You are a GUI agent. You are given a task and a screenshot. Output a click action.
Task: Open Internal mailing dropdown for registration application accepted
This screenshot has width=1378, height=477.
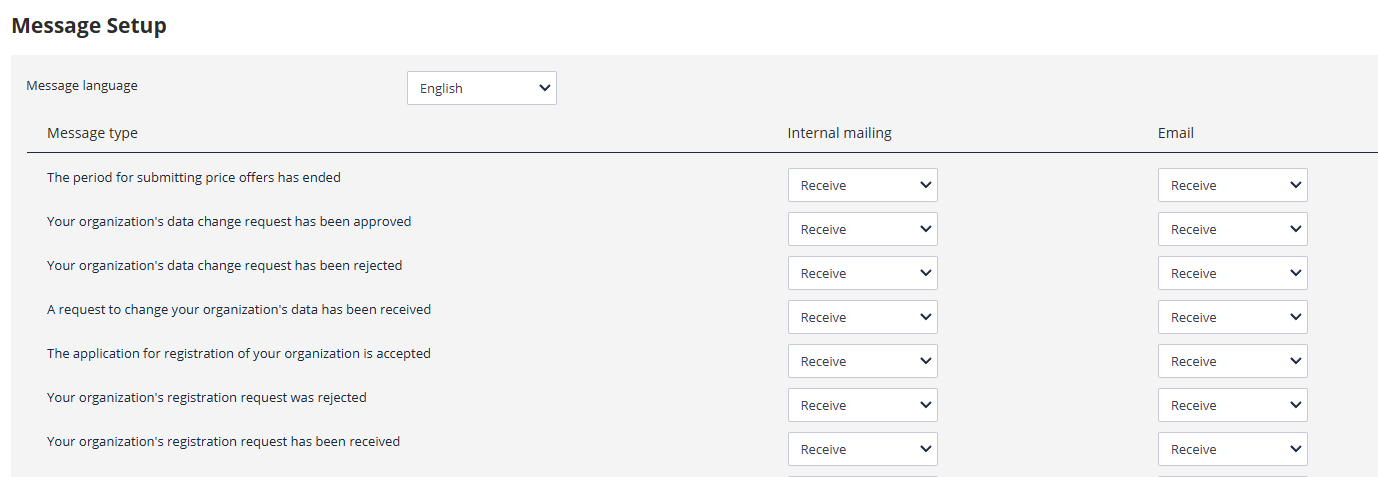click(863, 361)
